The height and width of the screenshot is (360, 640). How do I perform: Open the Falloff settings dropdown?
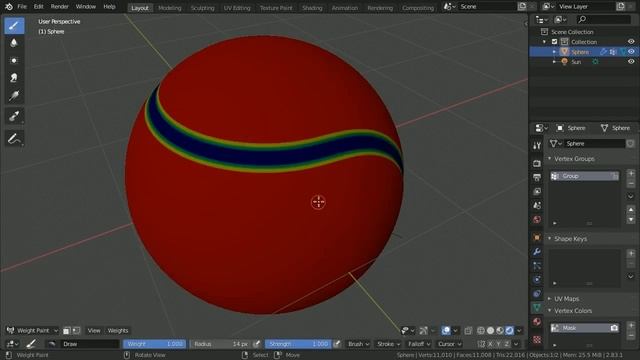pos(419,344)
